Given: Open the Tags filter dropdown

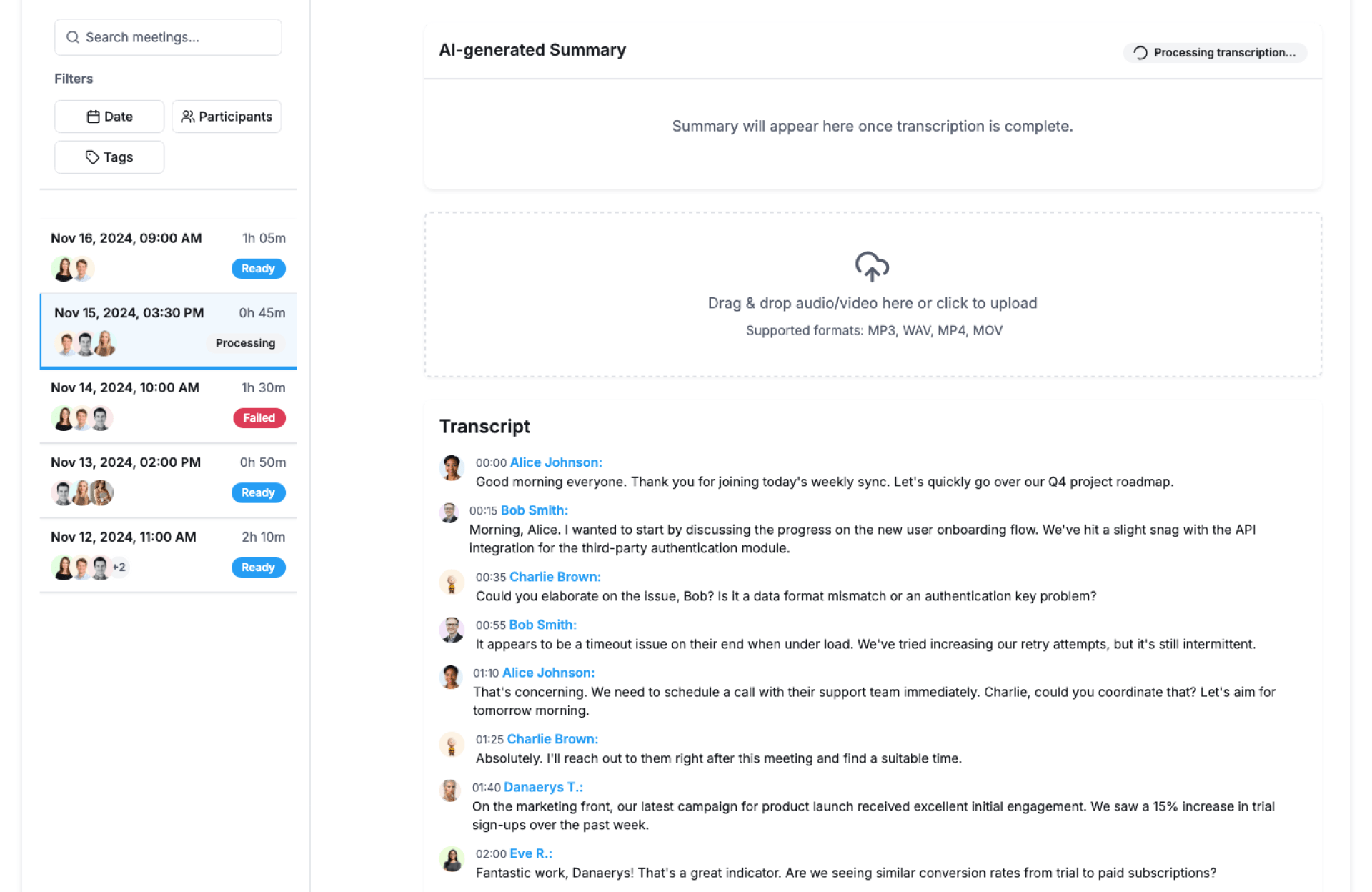Looking at the screenshot, I should 109,157.
